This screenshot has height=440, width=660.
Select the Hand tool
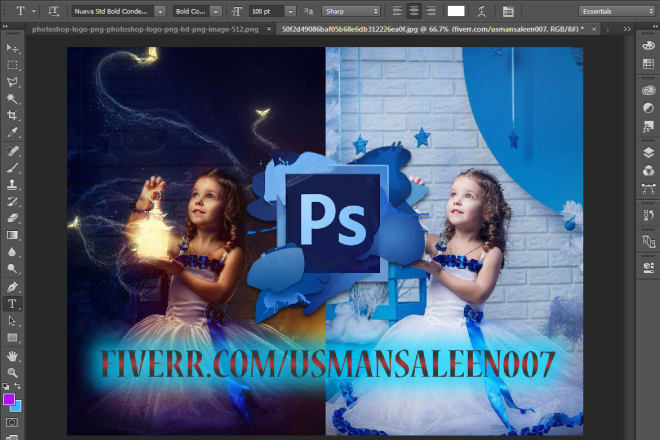pyautogui.click(x=12, y=356)
